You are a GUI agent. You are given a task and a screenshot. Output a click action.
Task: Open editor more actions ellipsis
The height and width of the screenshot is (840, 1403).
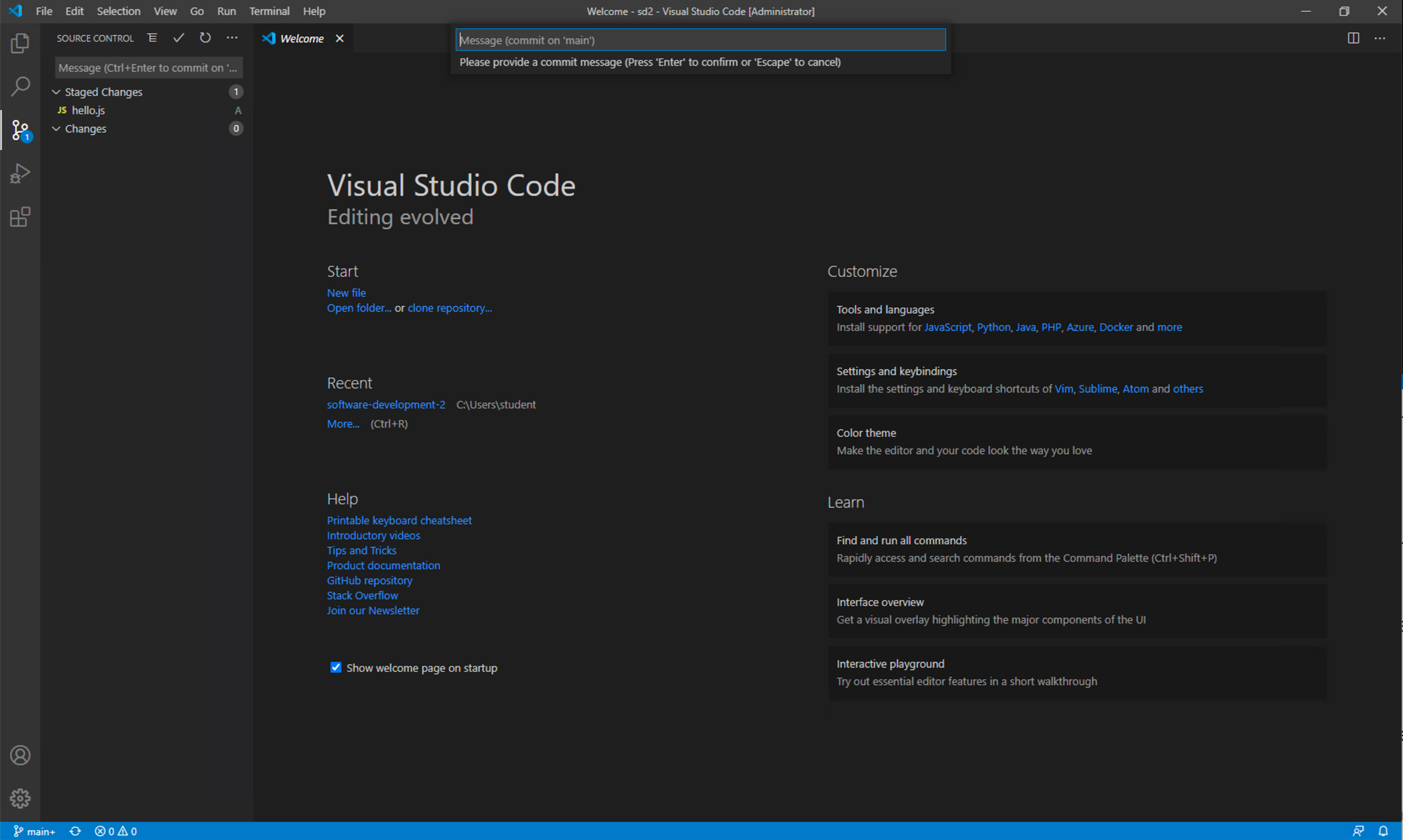coord(1380,38)
